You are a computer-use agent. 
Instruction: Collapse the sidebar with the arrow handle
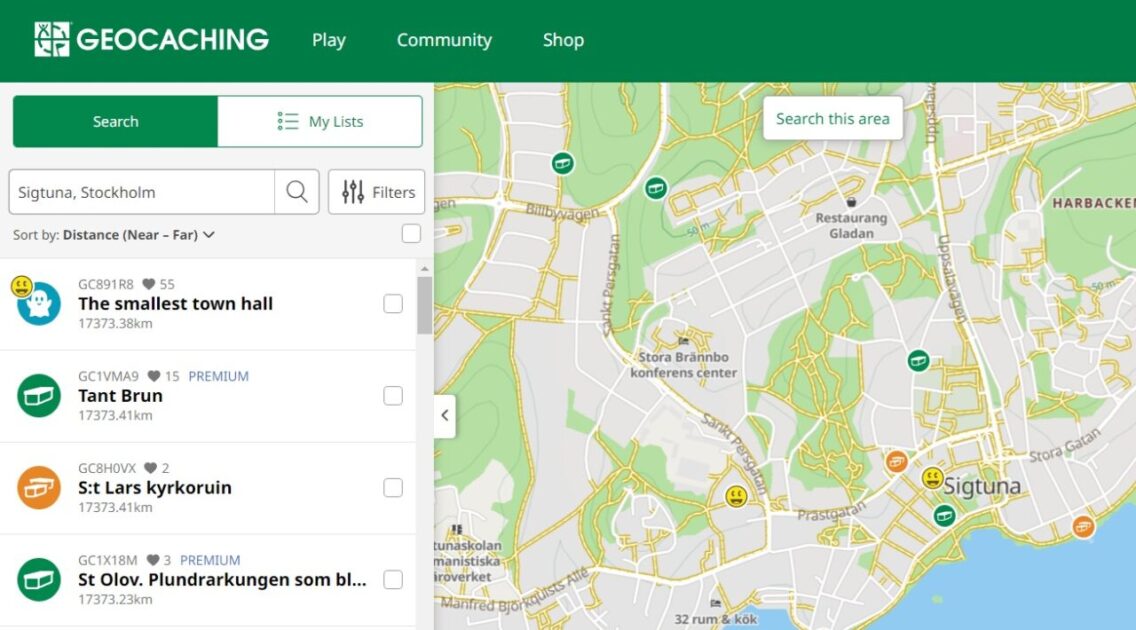click(445, 416)
